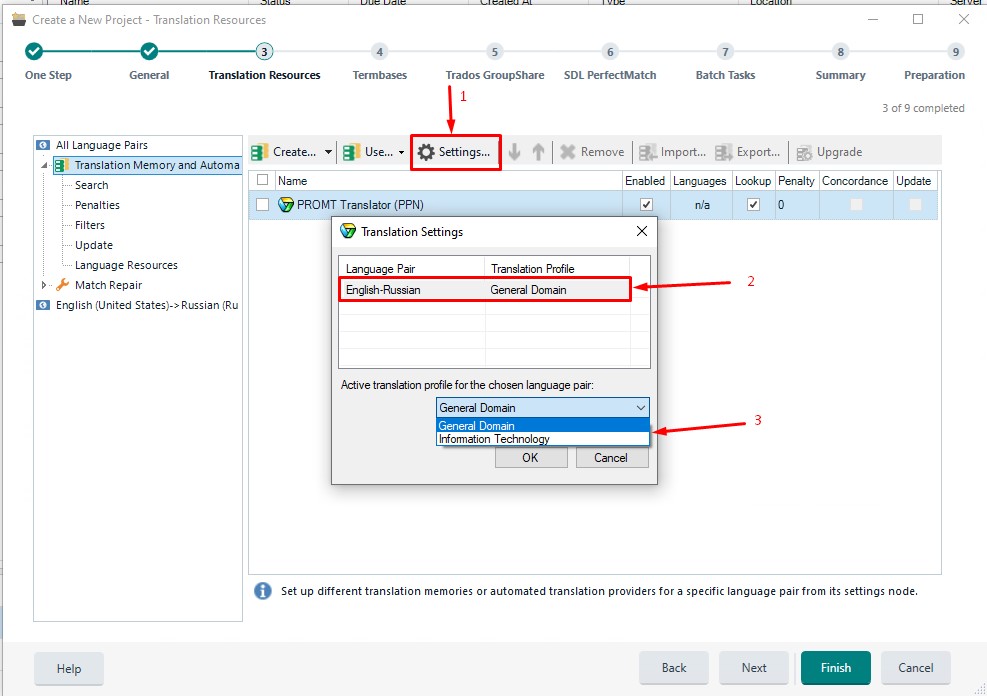987x696 pixels.
Task: Click the wizard's bottom Cancel button
Action: (916, 668)
